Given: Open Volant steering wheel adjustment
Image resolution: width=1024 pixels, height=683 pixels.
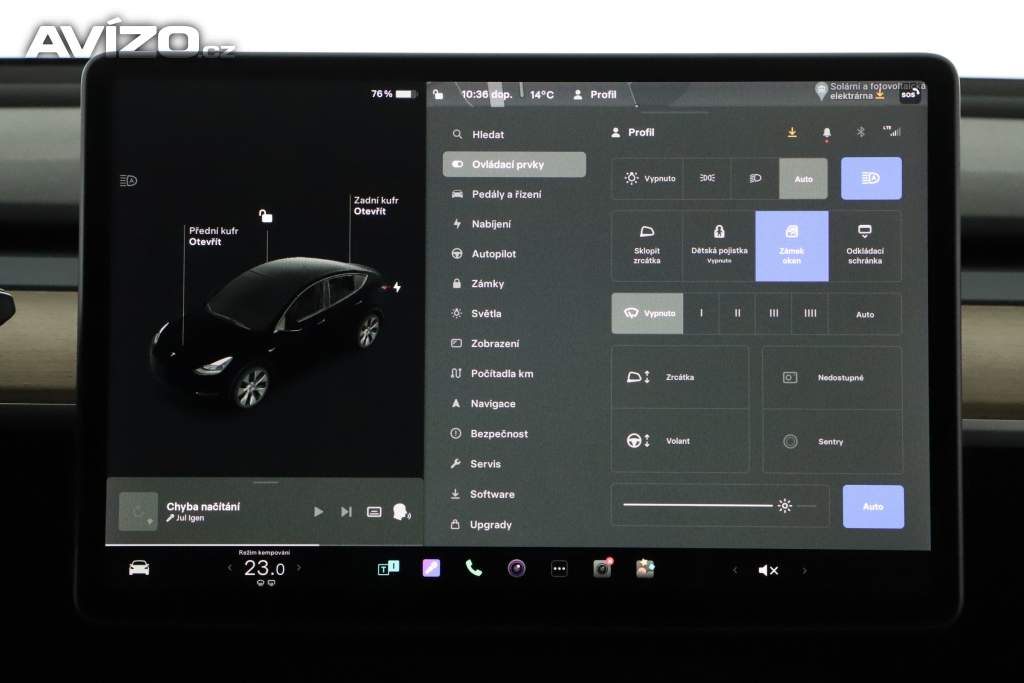Looking at the screenshot, I should (x=680, y=441).
